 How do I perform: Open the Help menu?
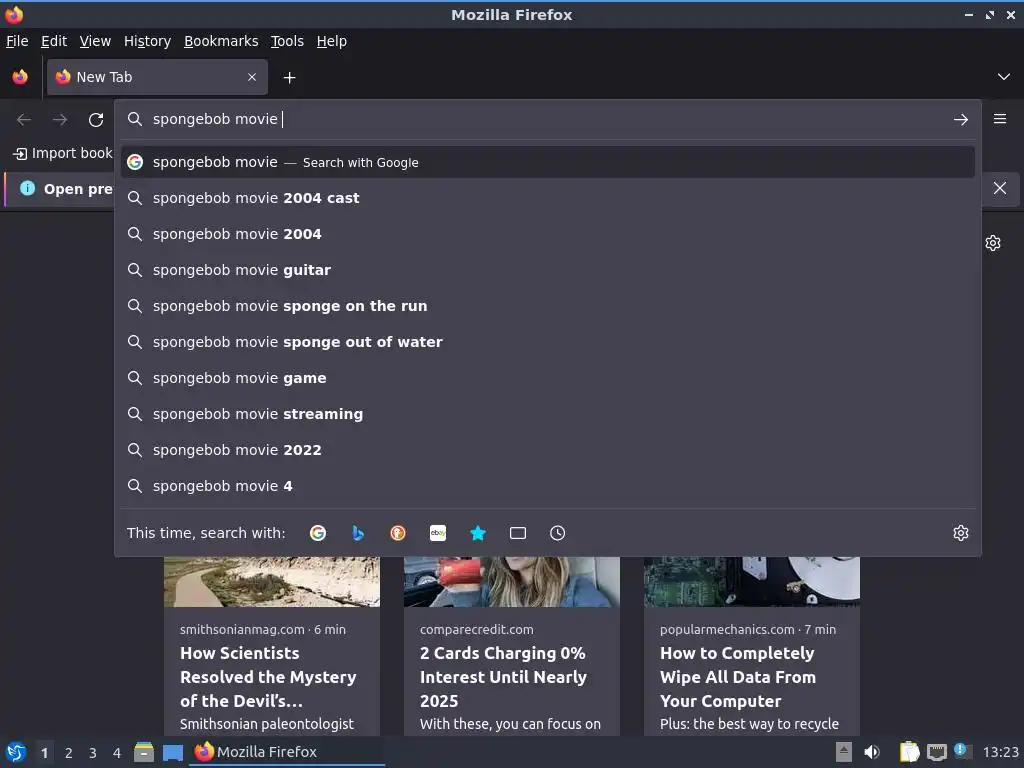(x=332, y=41)
